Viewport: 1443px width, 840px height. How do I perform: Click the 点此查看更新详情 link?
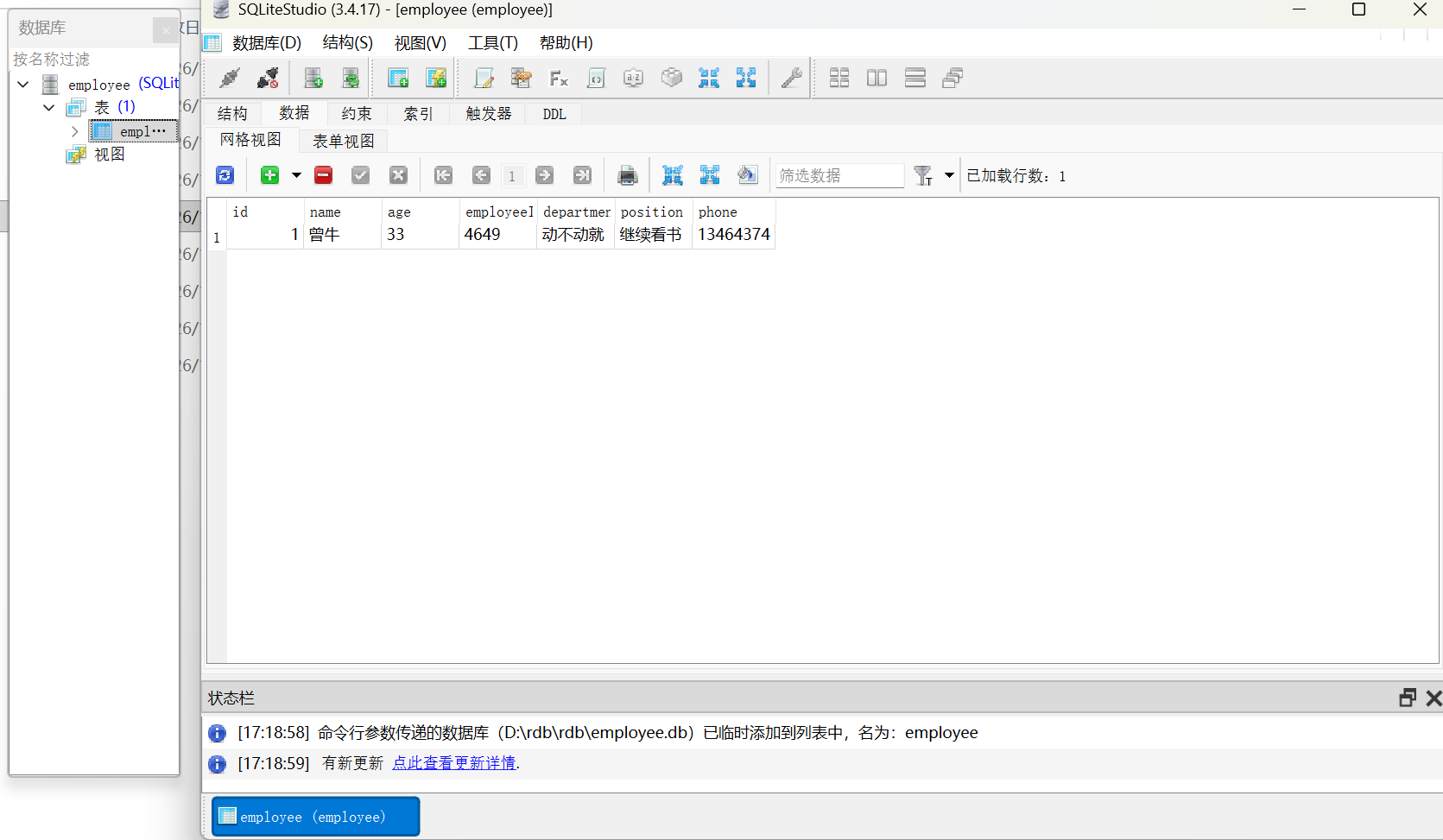(x=454, y=763)
